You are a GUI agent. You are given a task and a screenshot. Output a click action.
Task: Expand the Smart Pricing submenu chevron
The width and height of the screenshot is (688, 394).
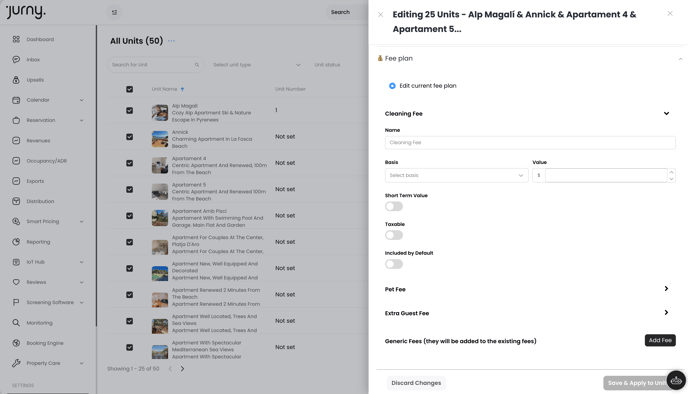81,222
